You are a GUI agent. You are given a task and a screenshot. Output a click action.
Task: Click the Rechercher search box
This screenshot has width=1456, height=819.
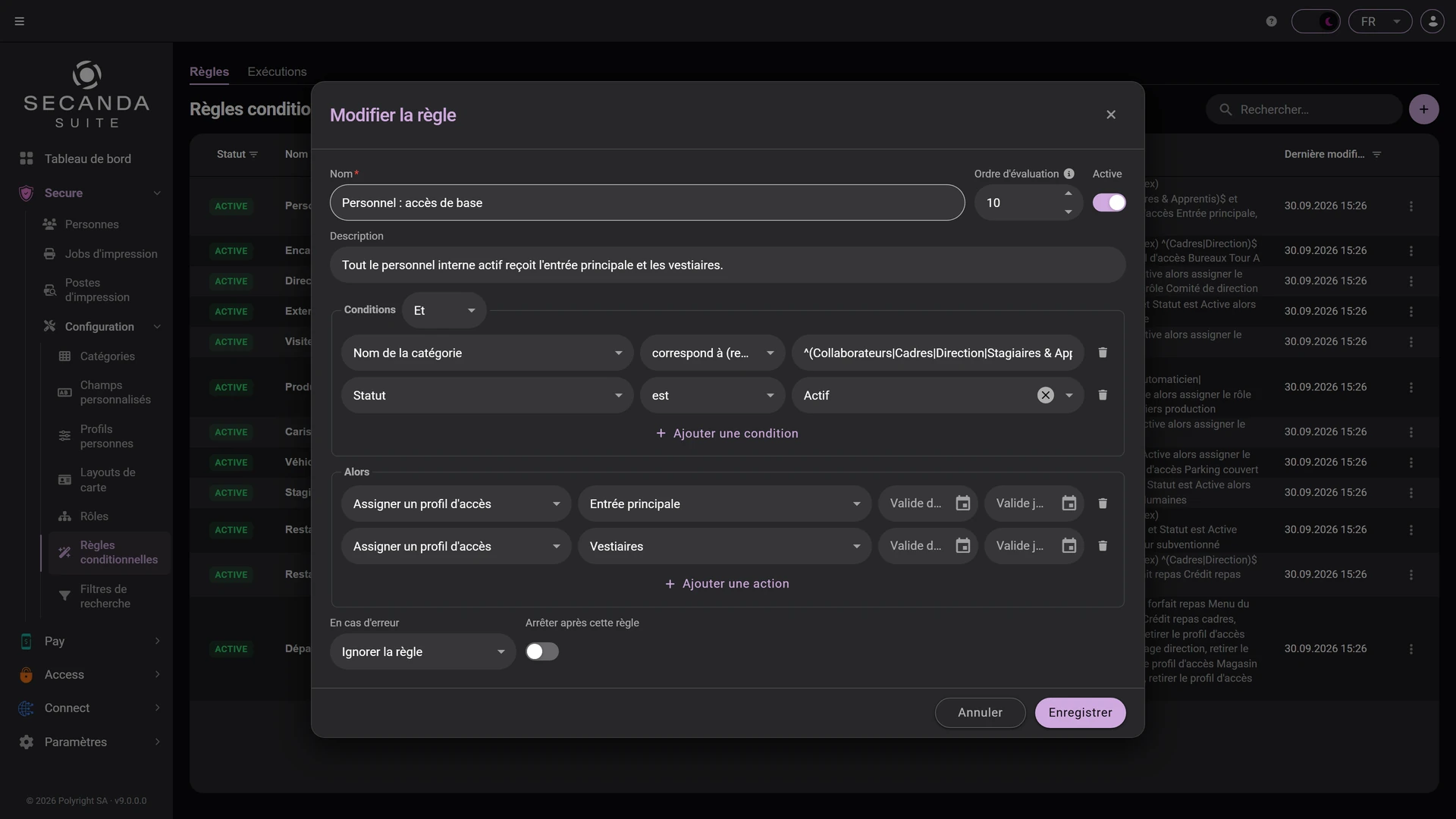1304,109
